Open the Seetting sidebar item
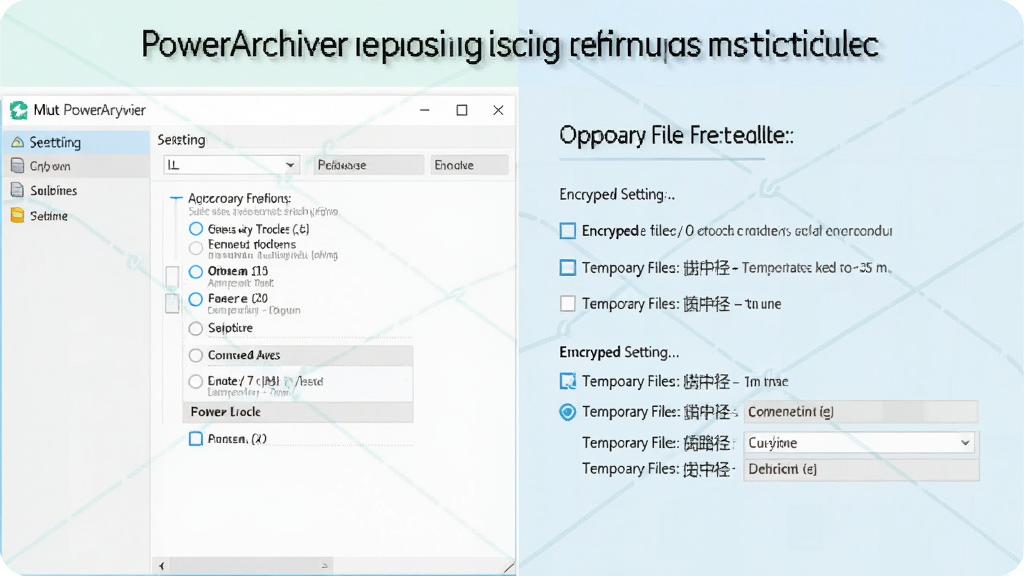 (x=76, y=142)
